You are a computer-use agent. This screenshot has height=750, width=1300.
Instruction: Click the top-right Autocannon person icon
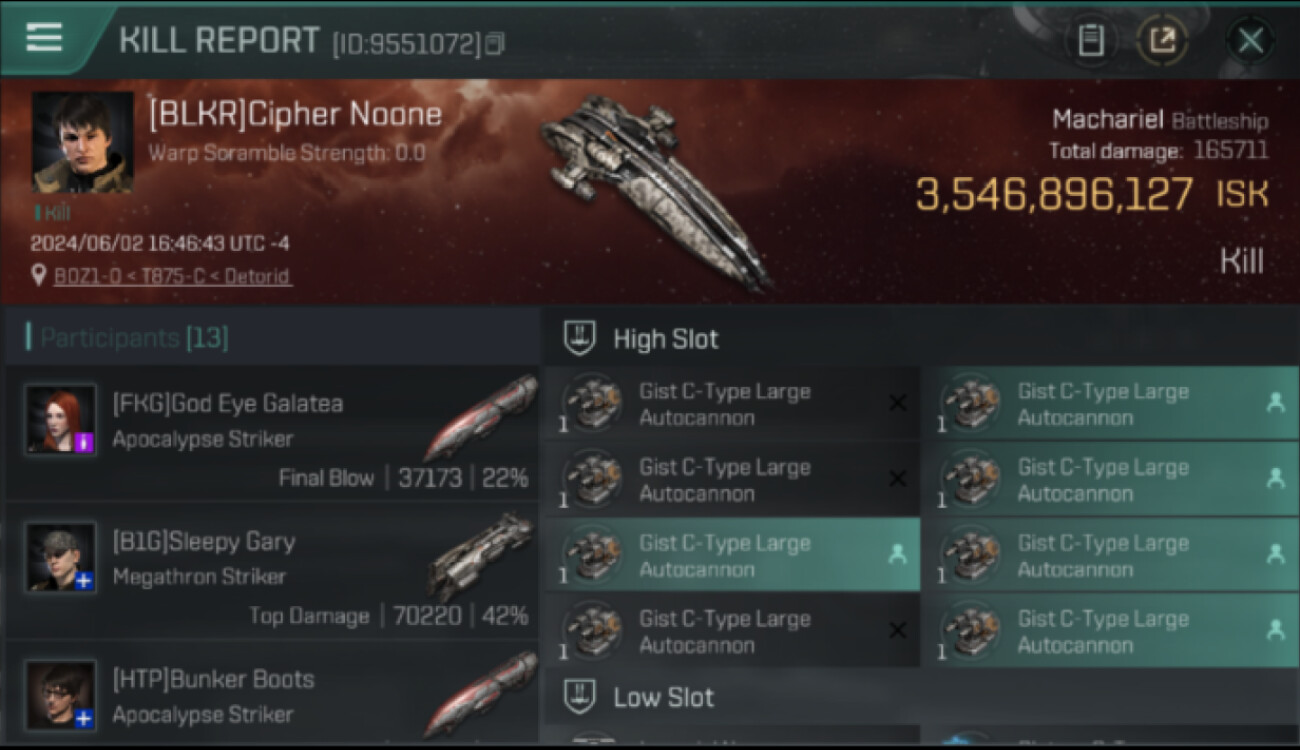click(1275, 402)
